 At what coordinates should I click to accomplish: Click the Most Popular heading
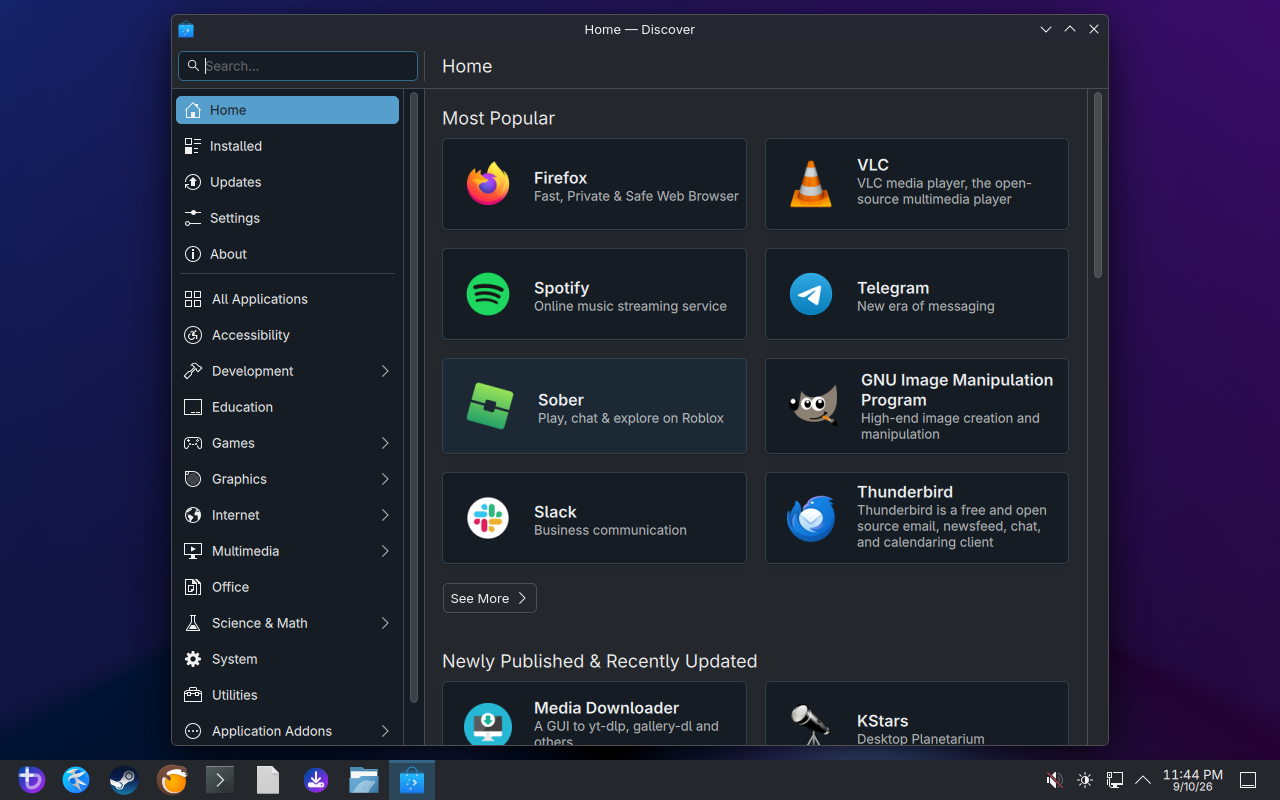point(498,118)
